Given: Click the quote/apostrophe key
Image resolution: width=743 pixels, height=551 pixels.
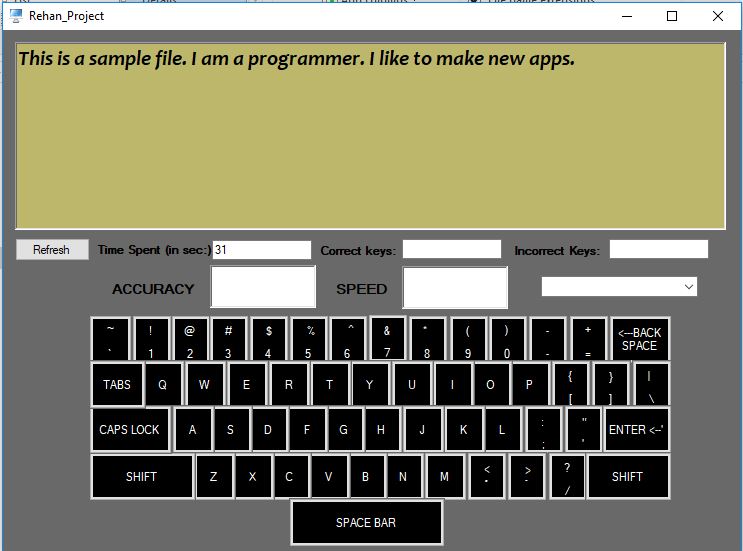Looking at the screenshot, I should click(584, 429).
